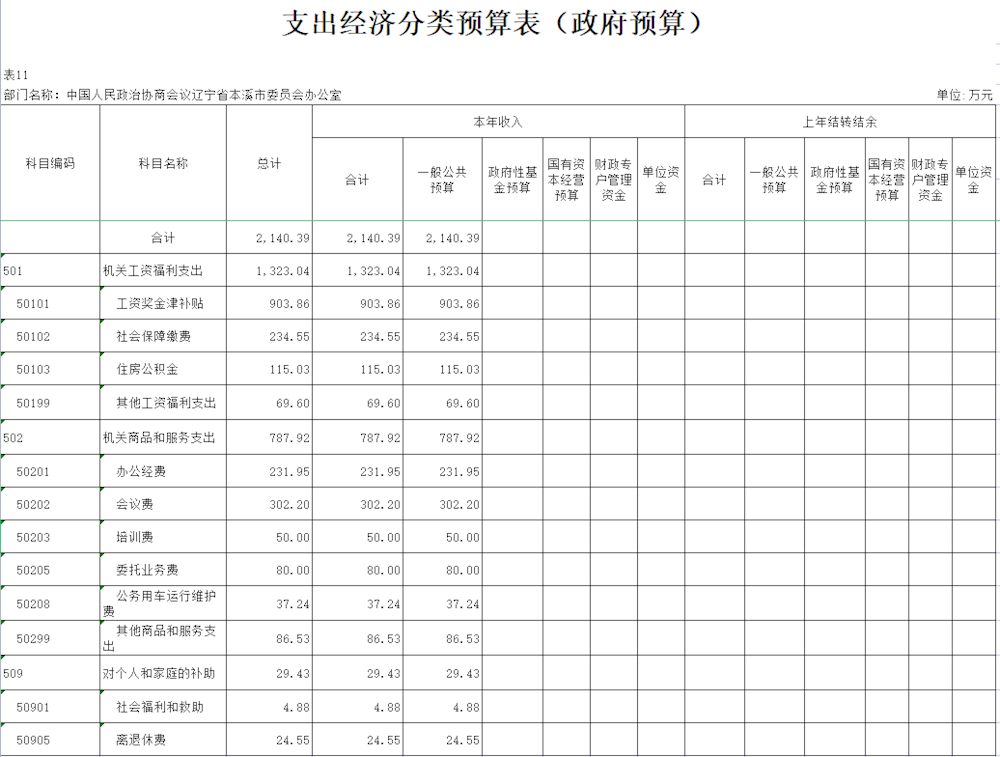Viewport: 1000px width, 757px height.
Task: Select the code cell 50199
Action: click(x=50, y=403)
